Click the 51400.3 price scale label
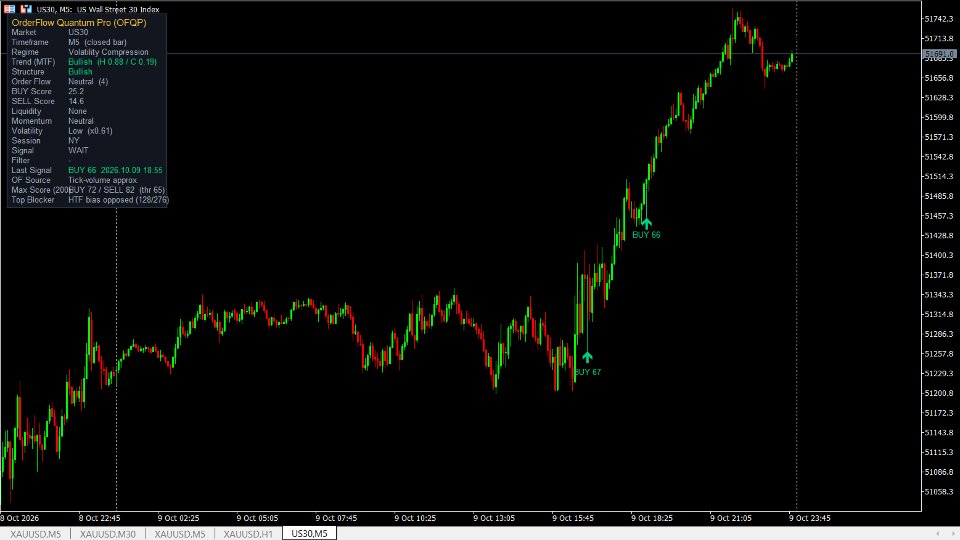This screenshot has width=960, height=540. [939, 255]
